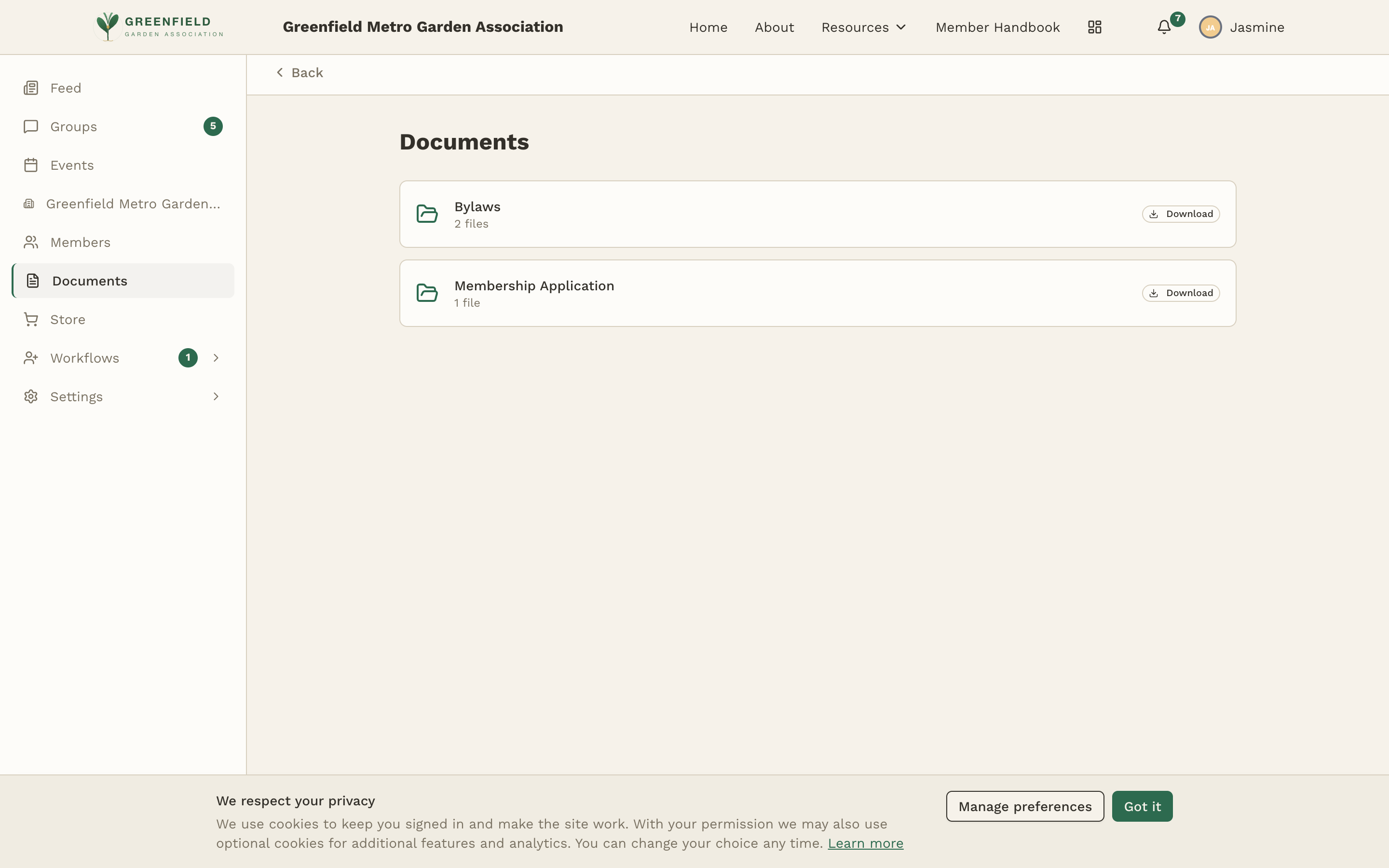Click Manage preferences in cookie banner

pyautogui.click(x=1024, y=806)
